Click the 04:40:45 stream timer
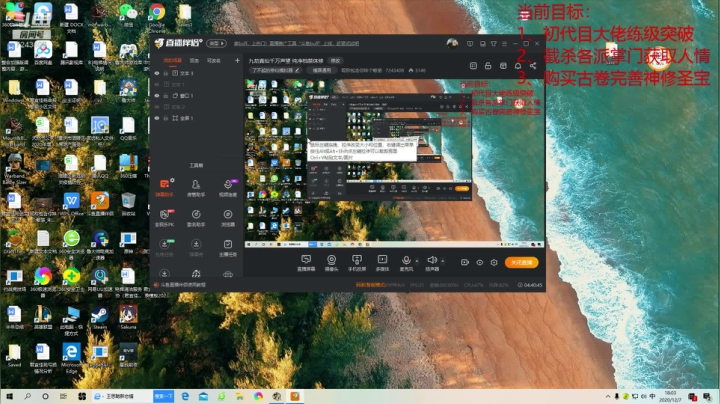The height and width of the screenshot is (404, 720). pos(530,285)
